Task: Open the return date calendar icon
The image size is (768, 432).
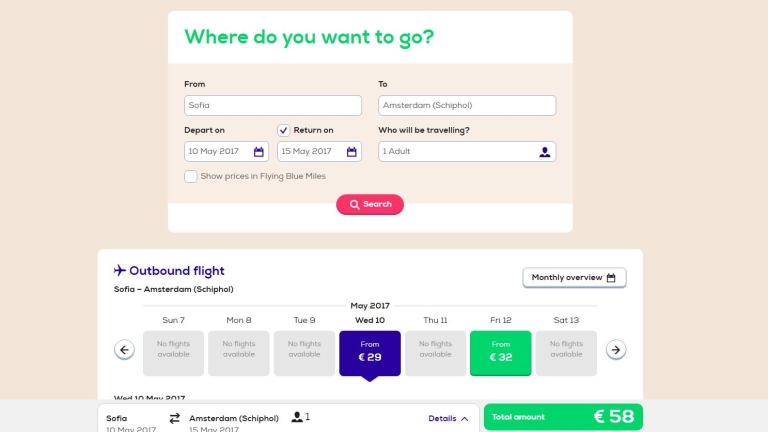Action: coord(352,152)
